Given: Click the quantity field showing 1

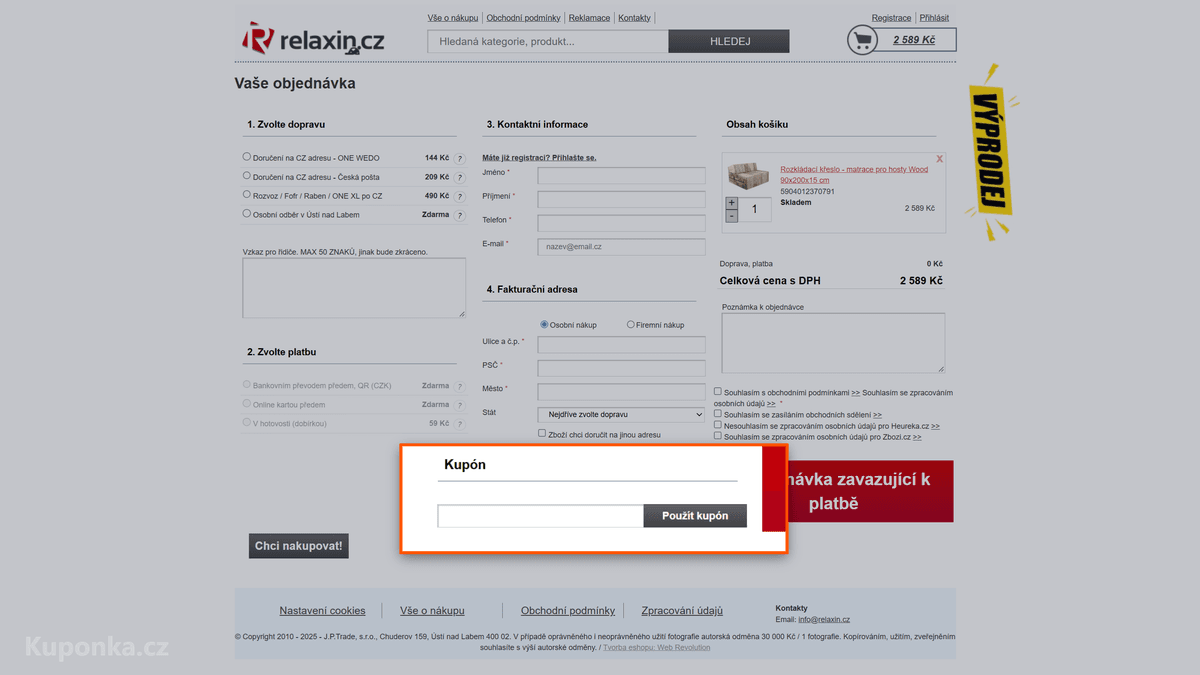Looking at the screenshot, I should click(756, 210).
